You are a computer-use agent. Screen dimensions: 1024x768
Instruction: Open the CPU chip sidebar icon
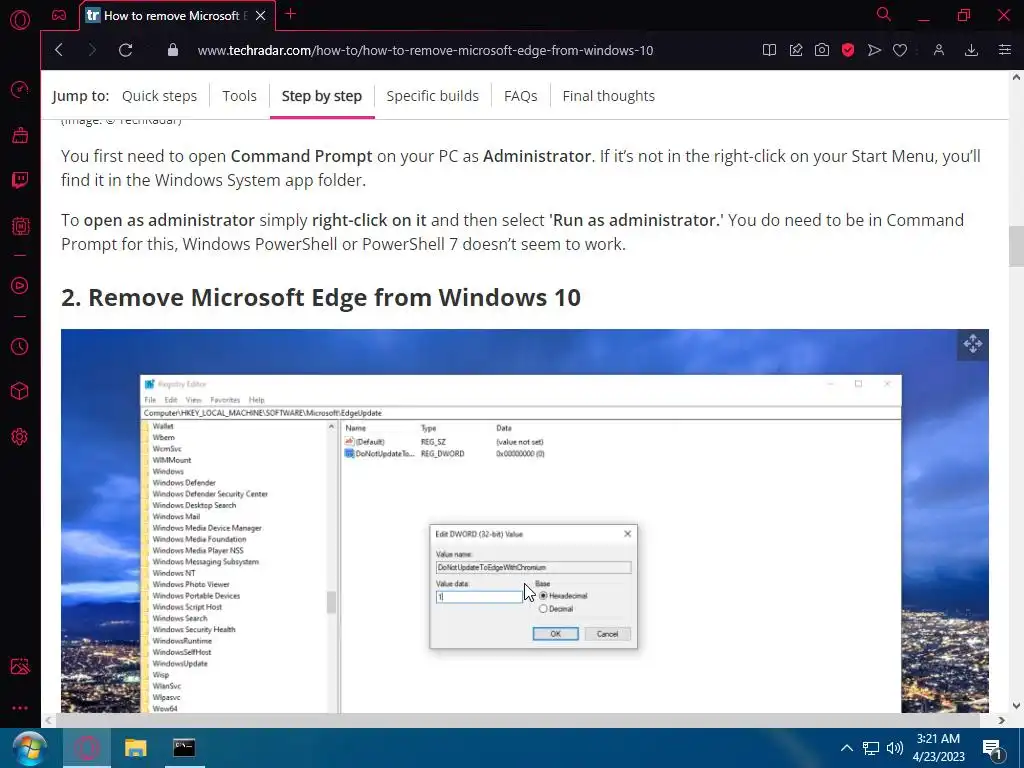point(20,226)
